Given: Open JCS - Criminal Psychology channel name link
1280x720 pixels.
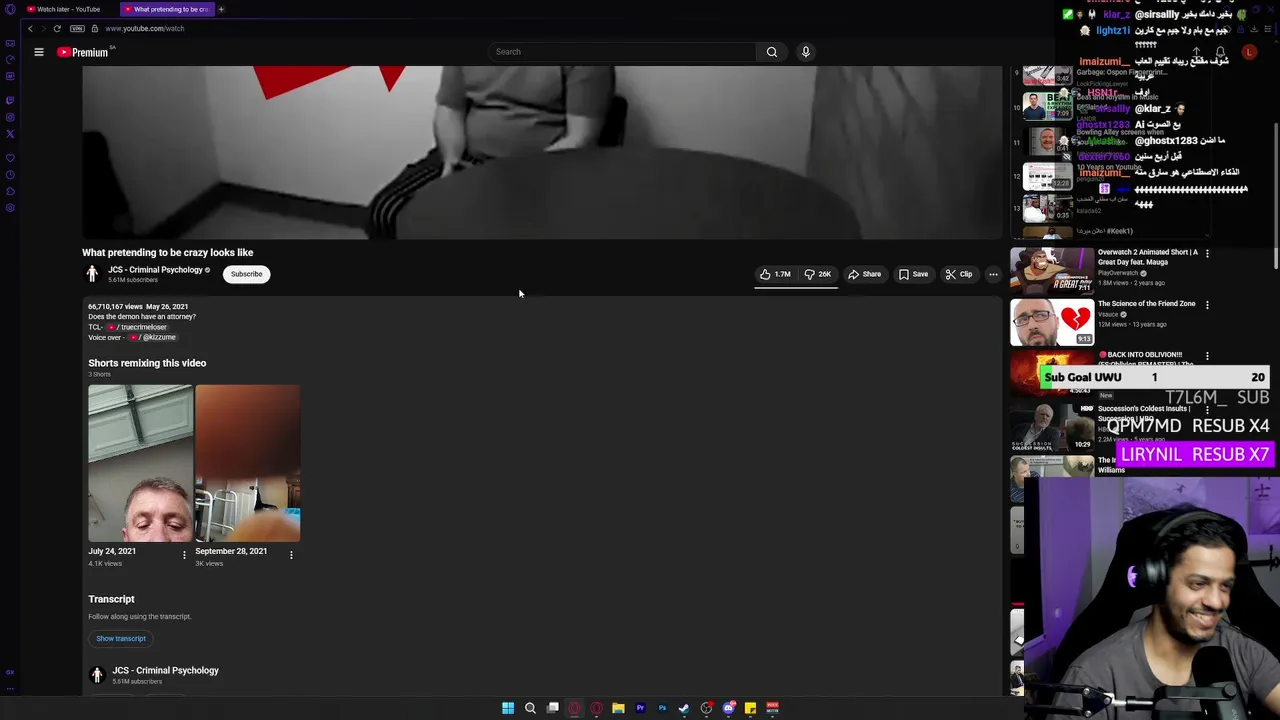Looking at the screenshot, I should pos(155,270).
